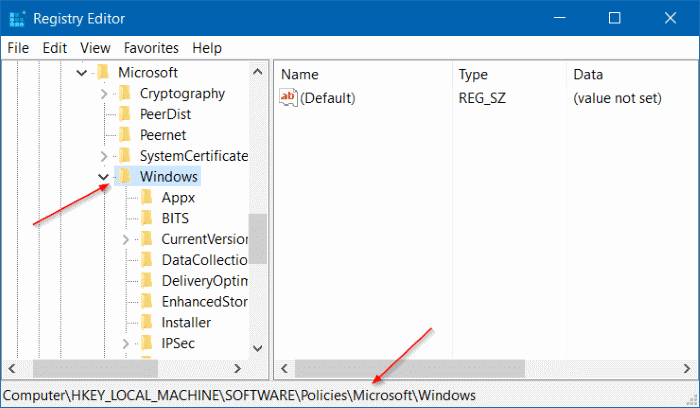This screenshot has width=700, height=408.
Task: Expand the Cryptography key
Action: pos(104,94)
